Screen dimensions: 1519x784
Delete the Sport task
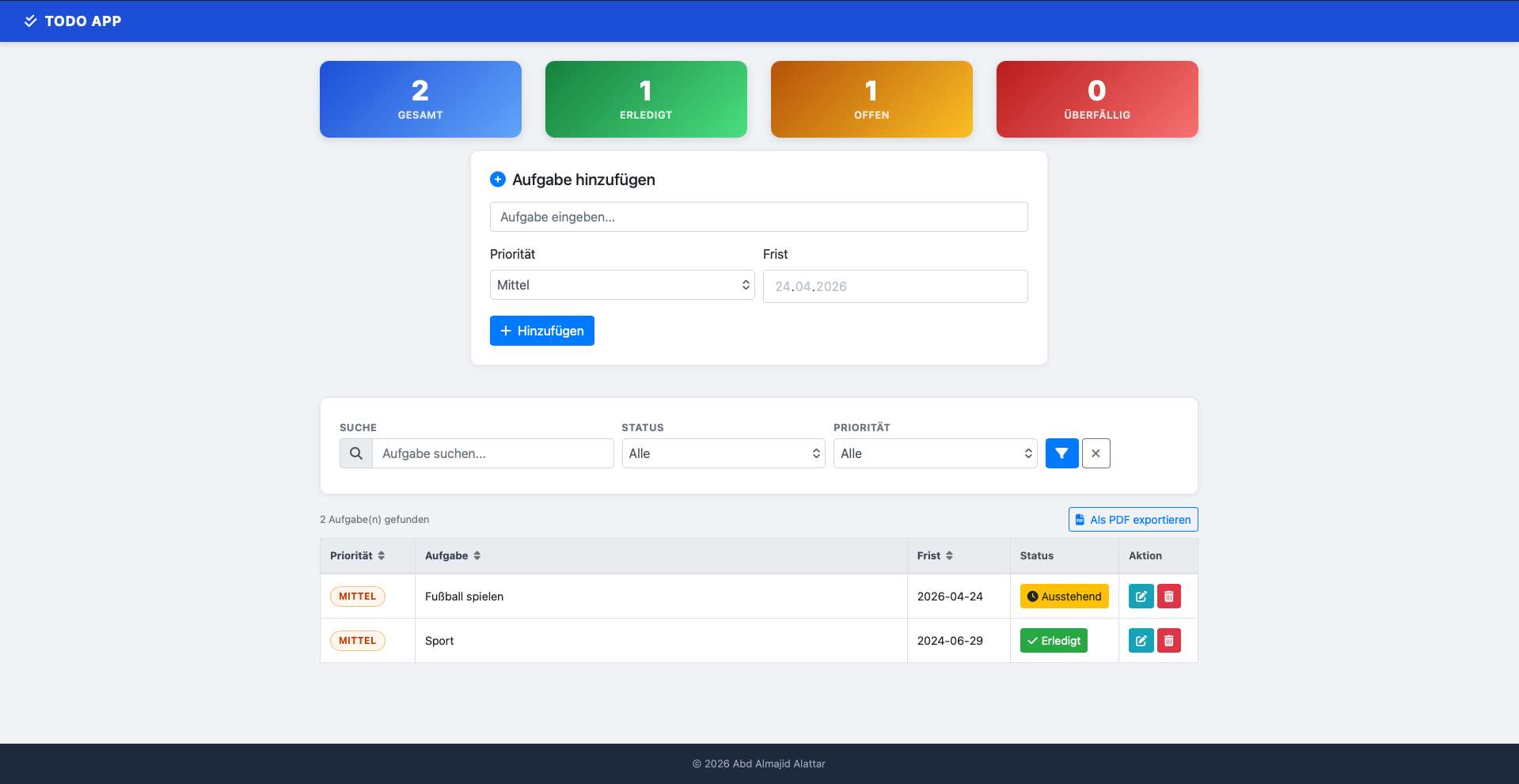(1168, 641)
